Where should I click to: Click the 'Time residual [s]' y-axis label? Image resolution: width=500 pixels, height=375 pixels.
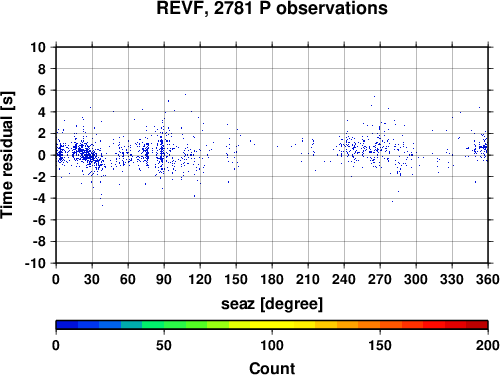point(7,155)
